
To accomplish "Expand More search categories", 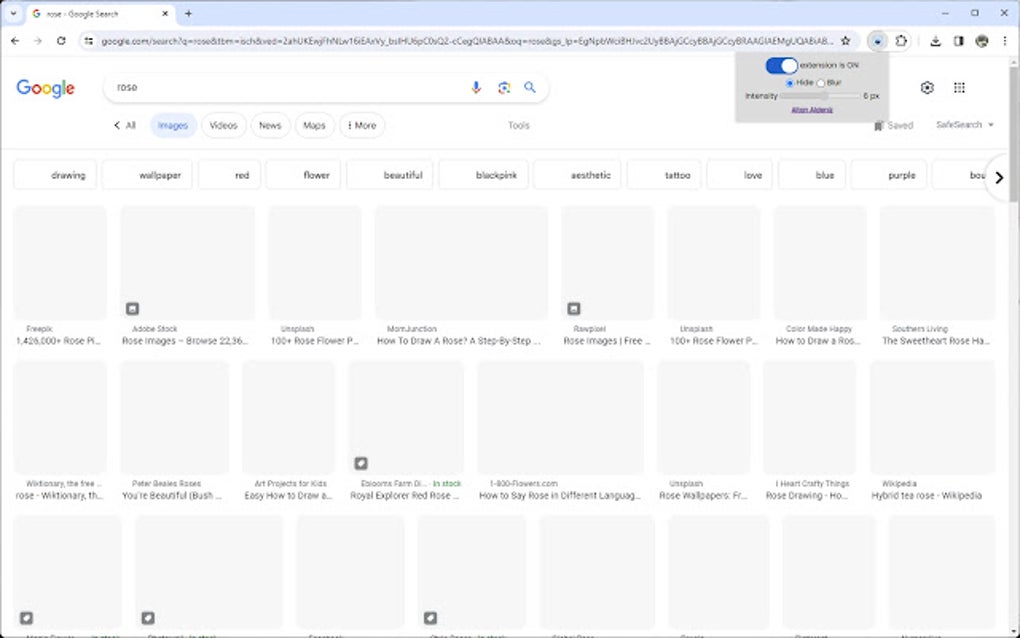I will tap(362, 125).
